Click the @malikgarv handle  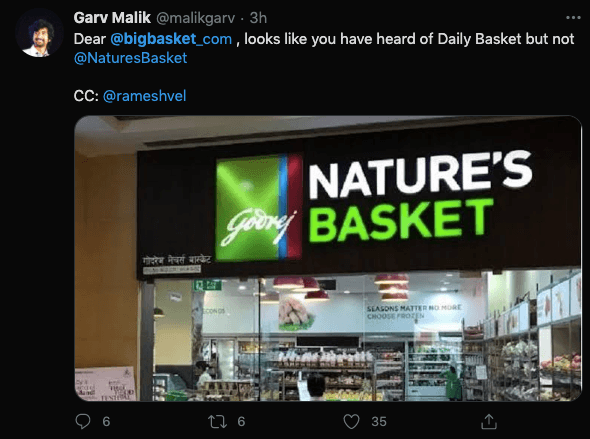point(195,18)
